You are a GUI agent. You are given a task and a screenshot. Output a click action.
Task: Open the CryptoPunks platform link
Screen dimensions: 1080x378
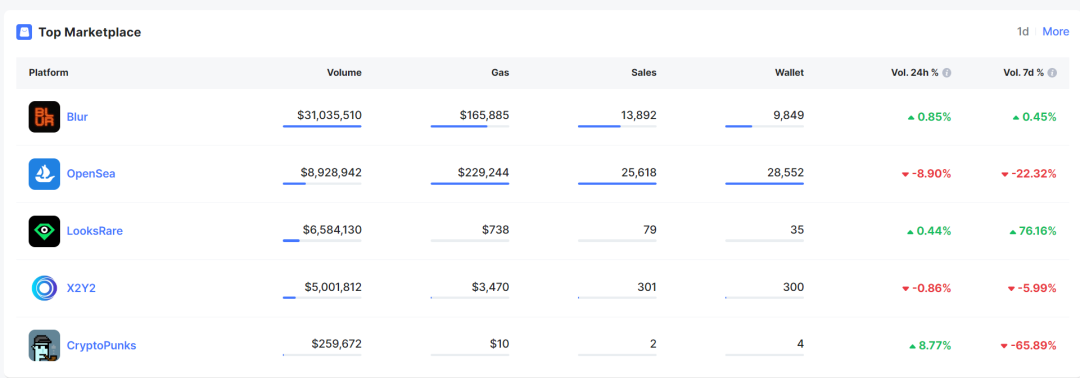click(x=101, y=346)
